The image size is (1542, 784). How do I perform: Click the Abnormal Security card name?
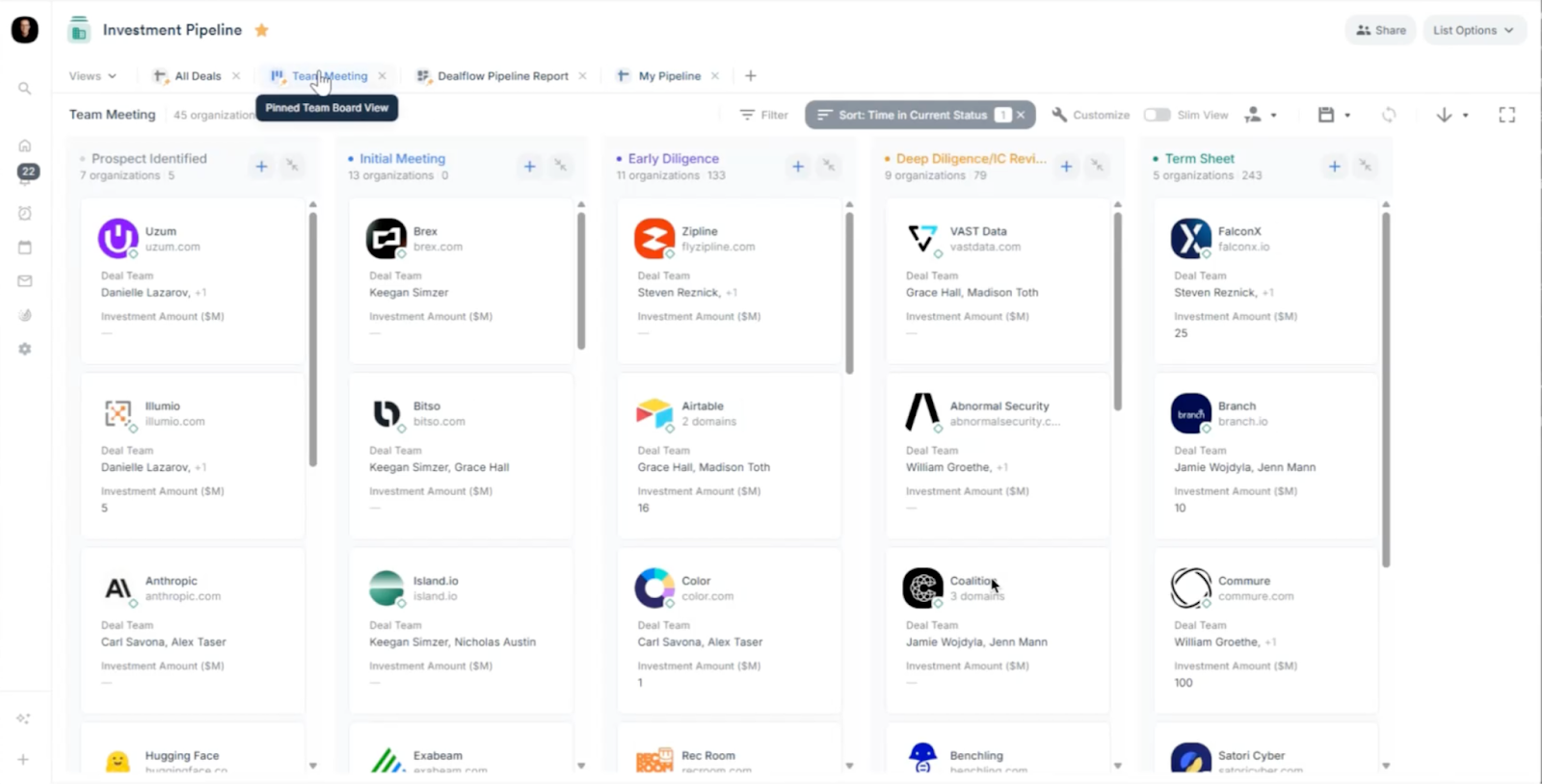pyautogui.click(x=999, y=406)
